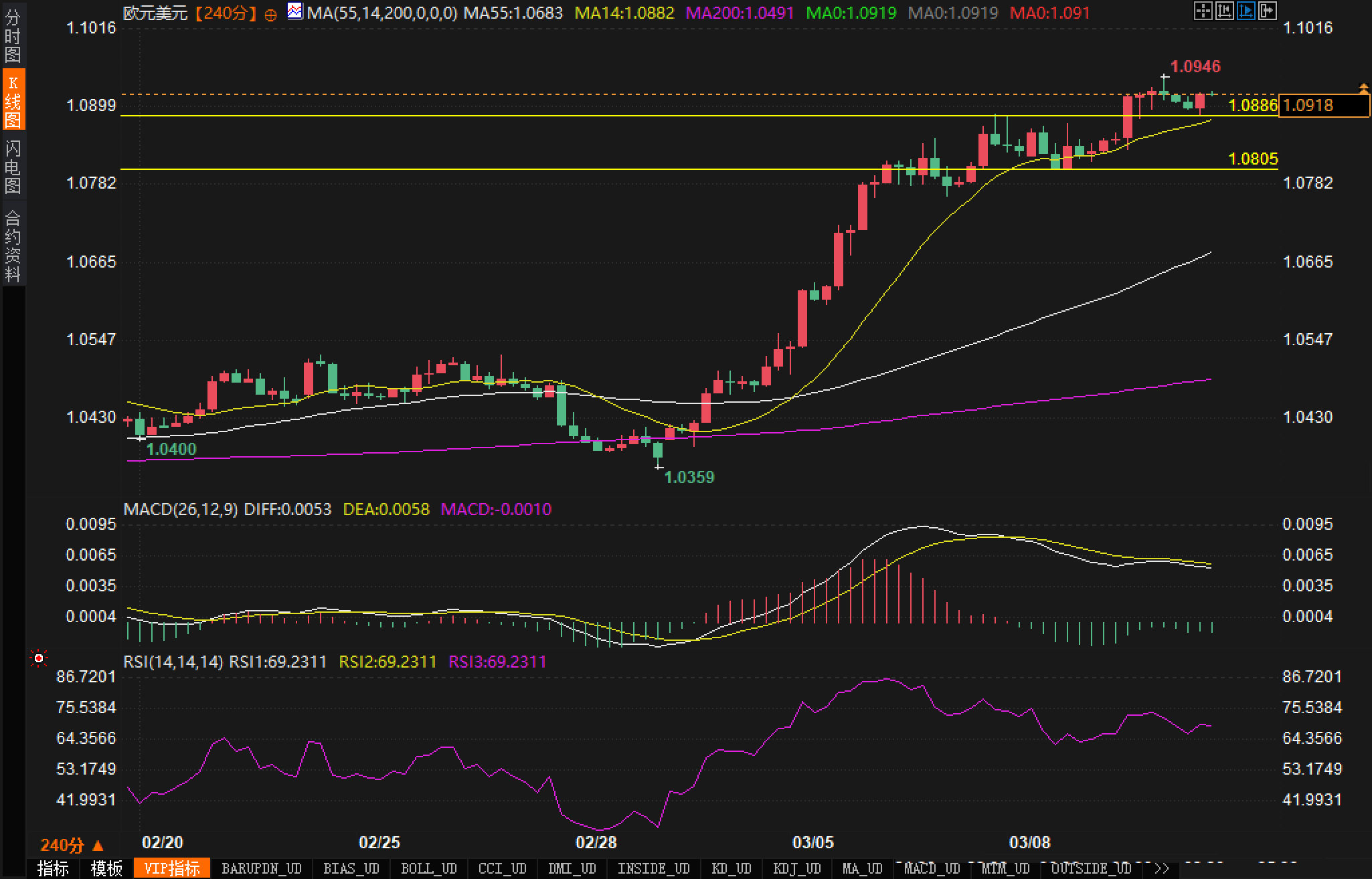The height and width of the screenshot is (879, 1372).
Task: Click the 1.0946 high price label
Action: (x=1196, y=66)
